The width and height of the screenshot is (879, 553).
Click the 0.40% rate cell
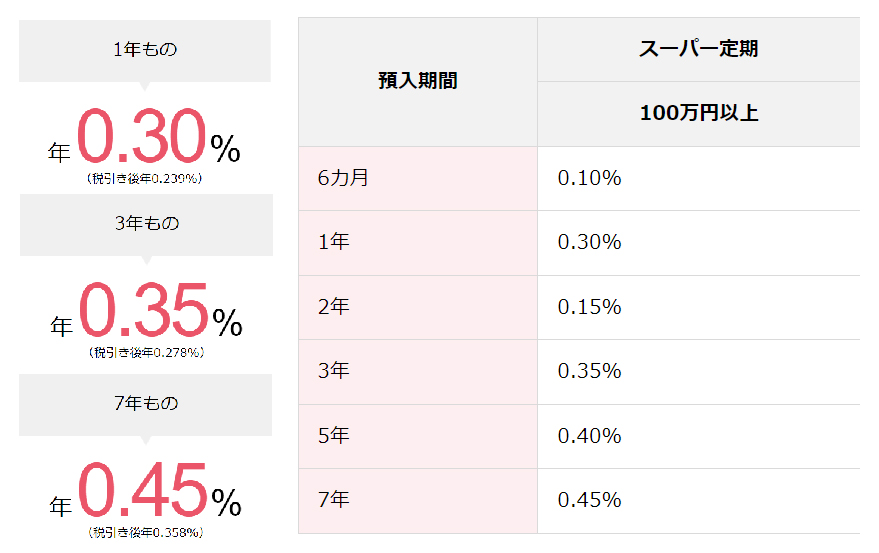(698, 436)
